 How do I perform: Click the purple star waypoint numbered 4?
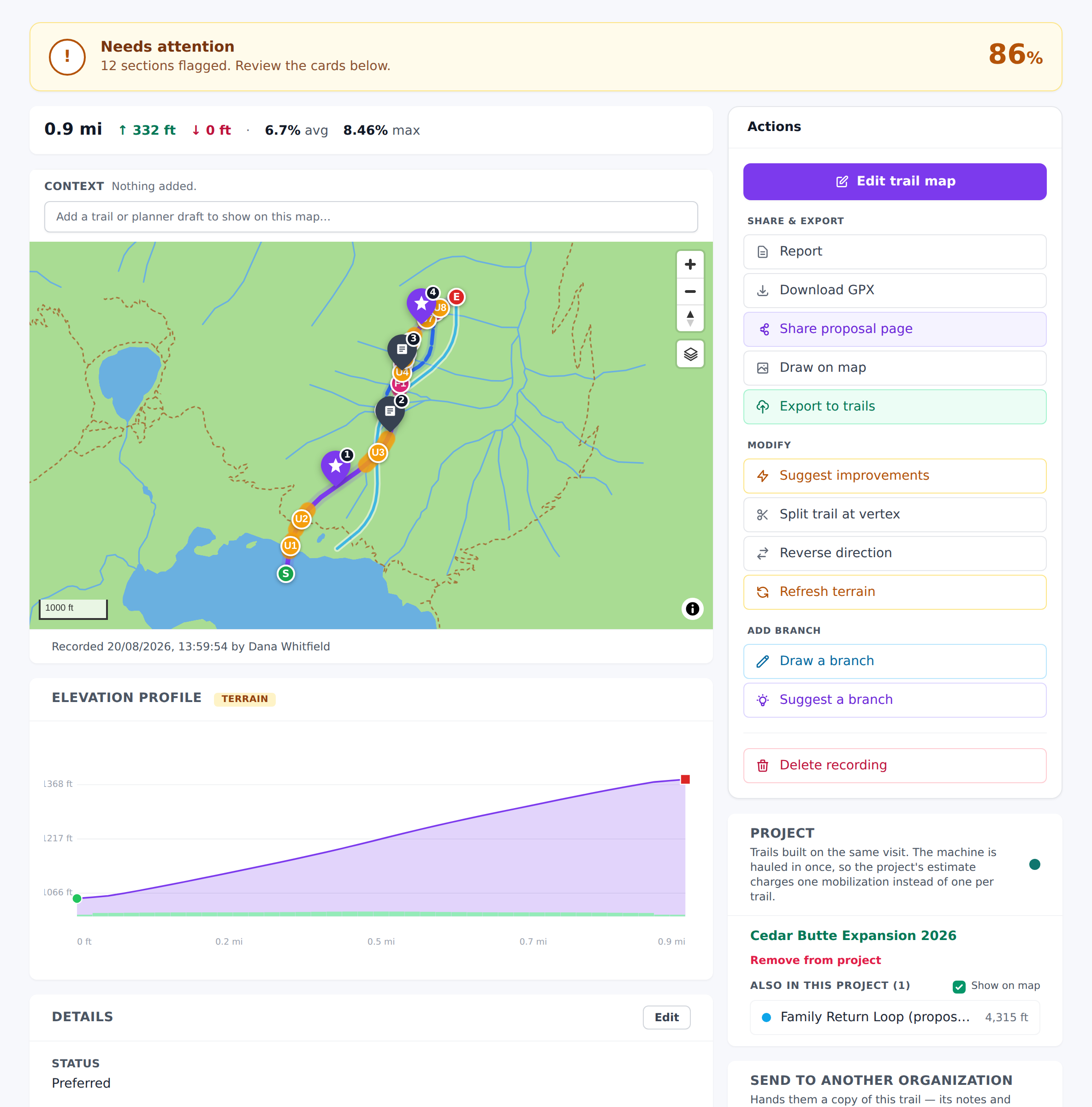click(421, 304)
